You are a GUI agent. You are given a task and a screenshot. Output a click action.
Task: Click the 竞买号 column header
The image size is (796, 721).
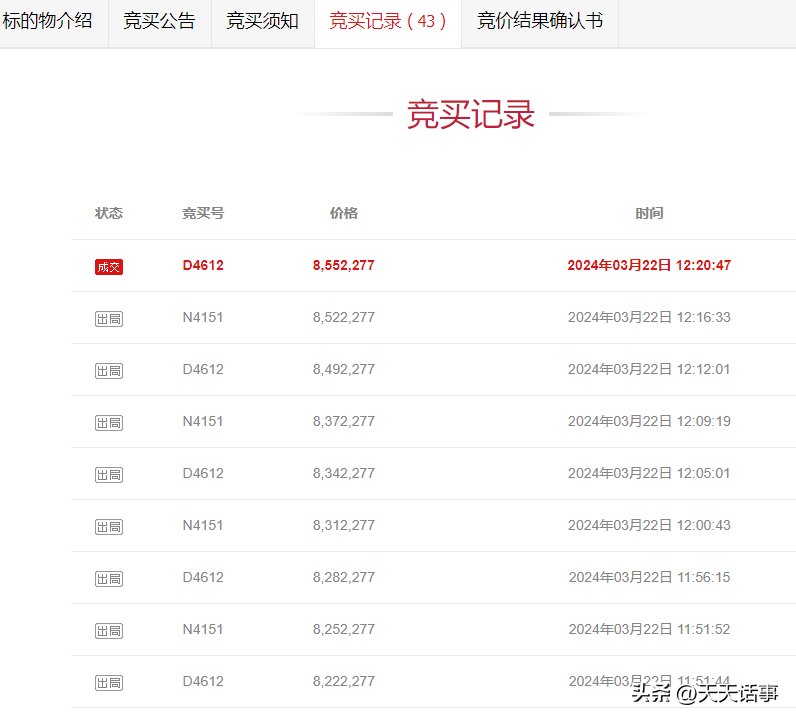pyautogui.click(x=203, y=213)
